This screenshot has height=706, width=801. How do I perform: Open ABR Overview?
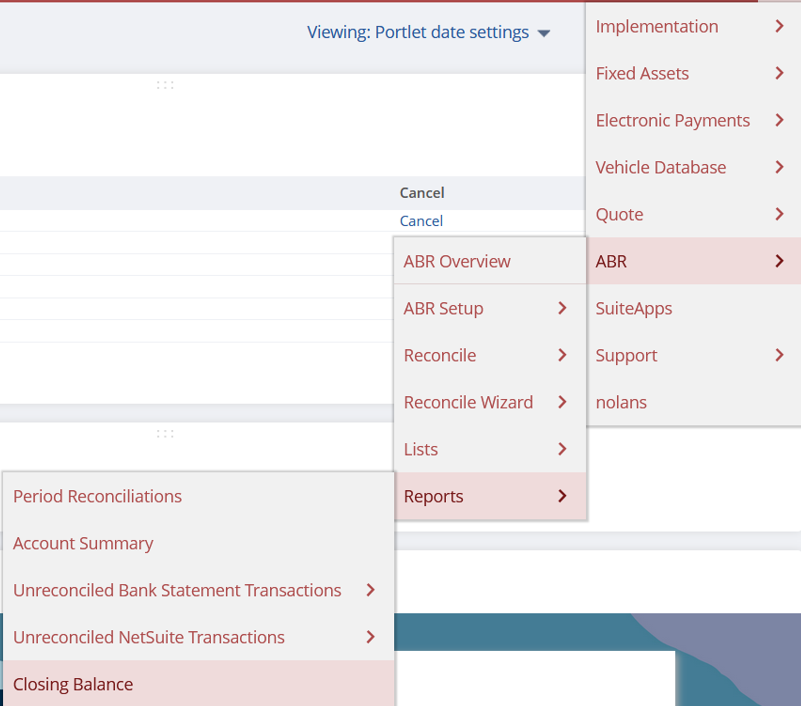click(x=457, y=262)
